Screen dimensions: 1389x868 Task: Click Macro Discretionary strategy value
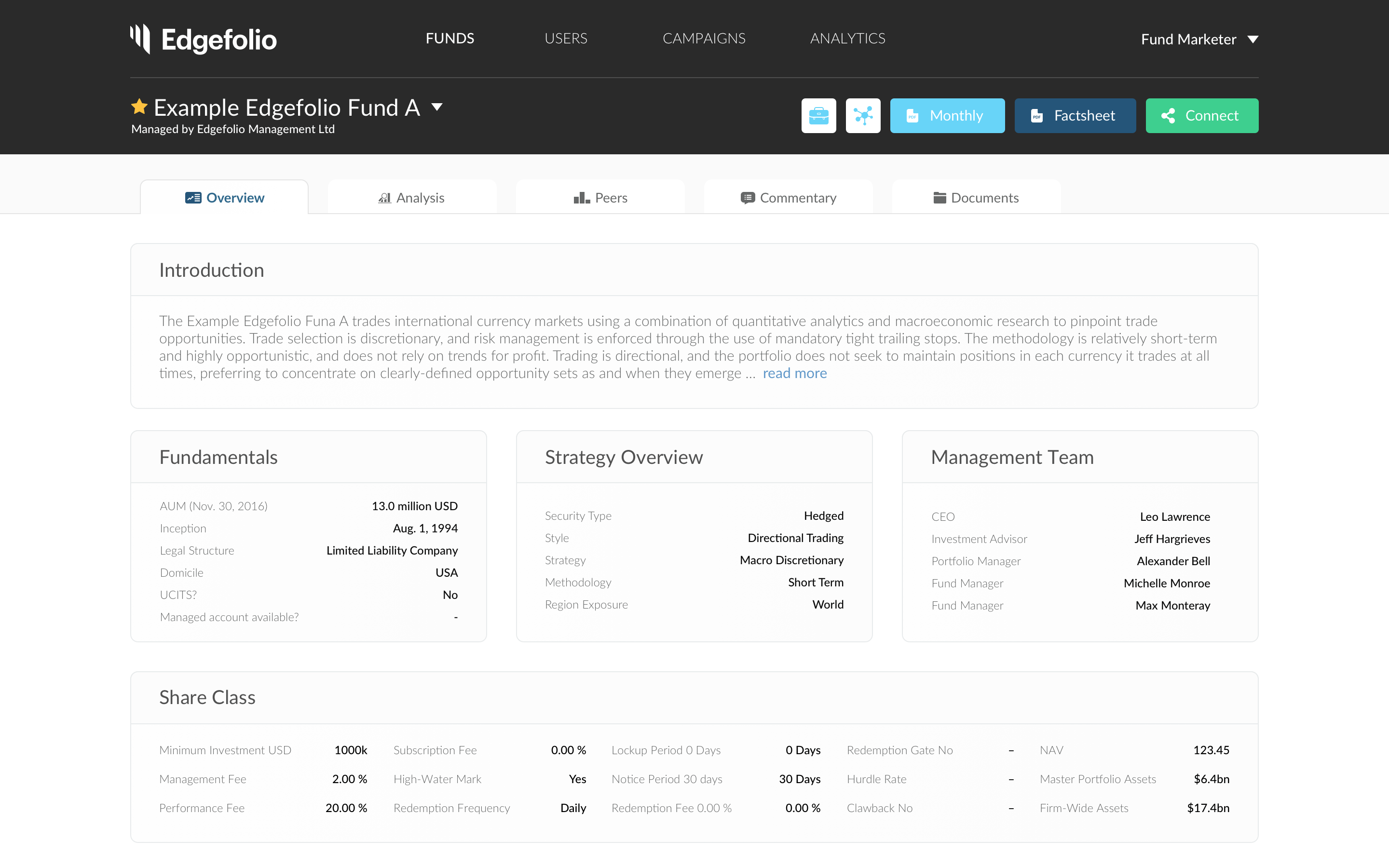coord(791,560)
